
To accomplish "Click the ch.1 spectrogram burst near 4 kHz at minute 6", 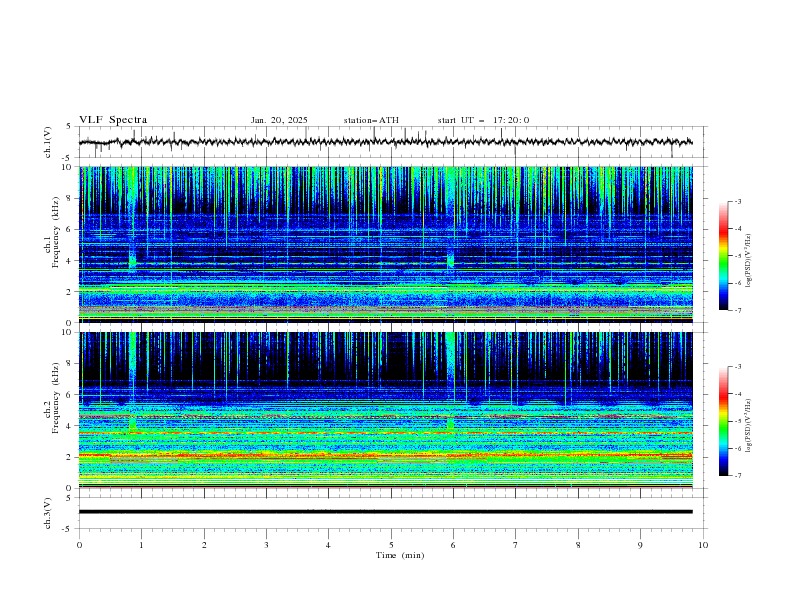I will pyautogui.click(x=451, y=261).
